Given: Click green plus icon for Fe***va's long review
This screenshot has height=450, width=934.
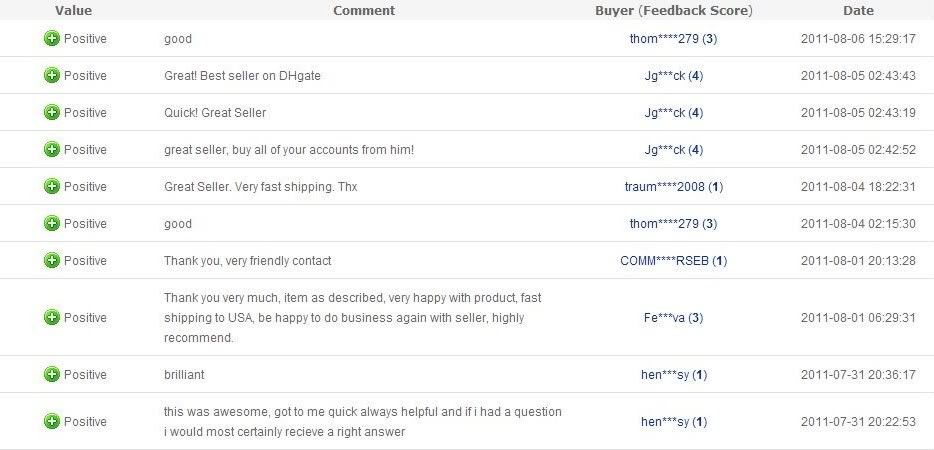Looking at the screenshot, I should click(52, 318).
